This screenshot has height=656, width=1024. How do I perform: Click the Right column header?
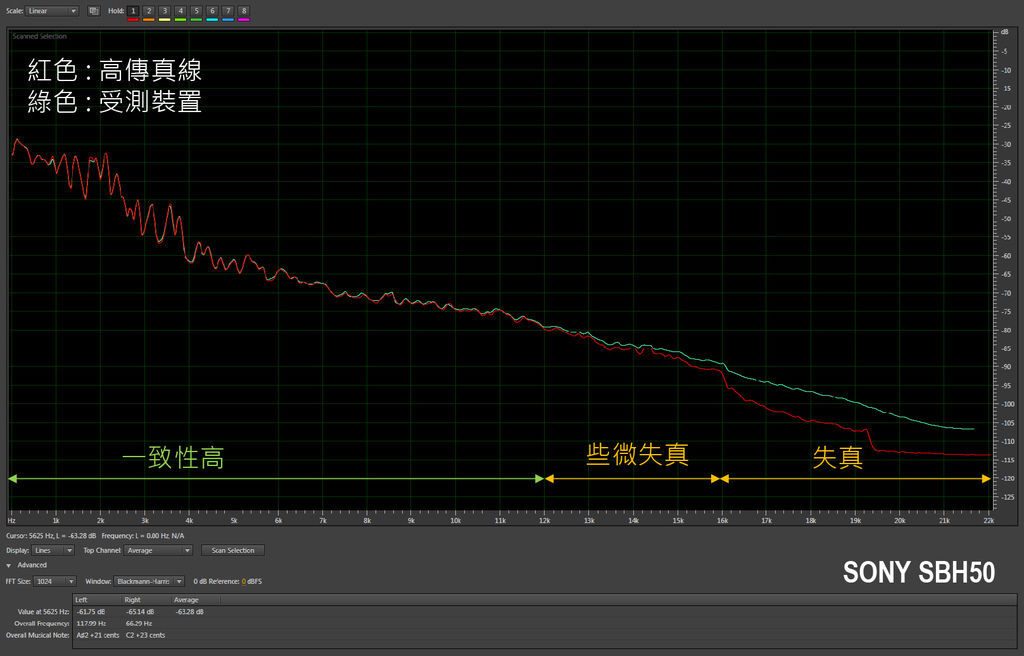pos(132,599)
